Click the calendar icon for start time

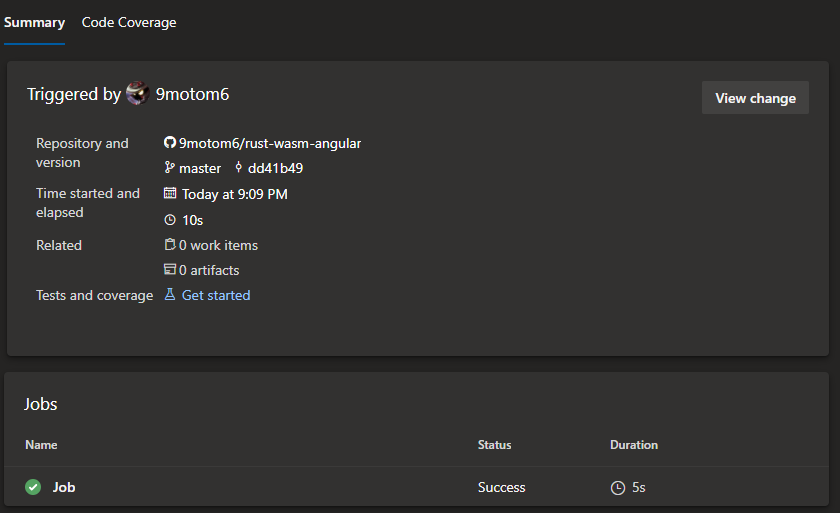point(170,193)
